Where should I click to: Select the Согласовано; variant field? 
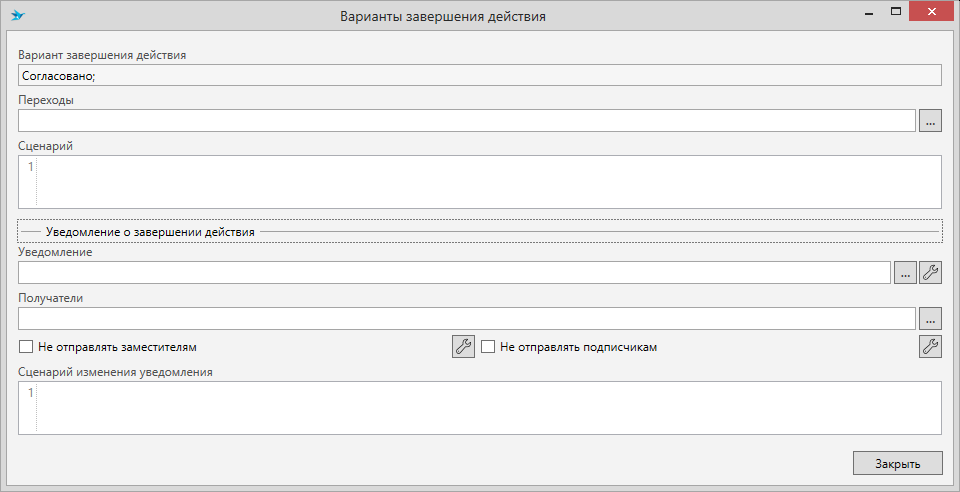479,75
